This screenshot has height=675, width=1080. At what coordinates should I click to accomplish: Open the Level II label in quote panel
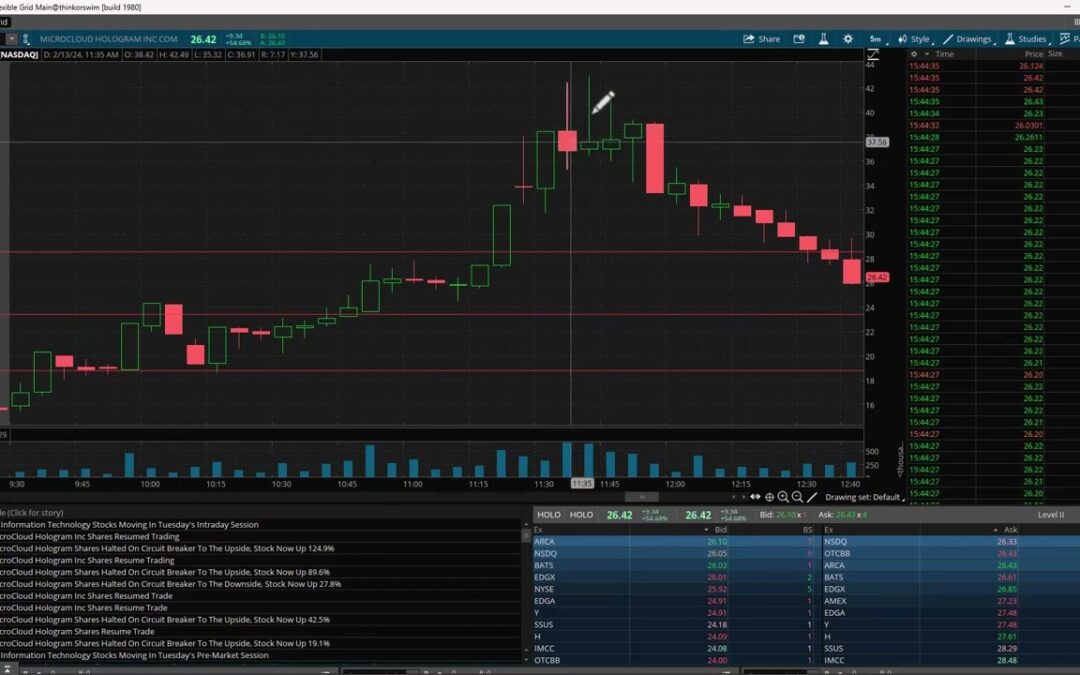(1051, 515)
